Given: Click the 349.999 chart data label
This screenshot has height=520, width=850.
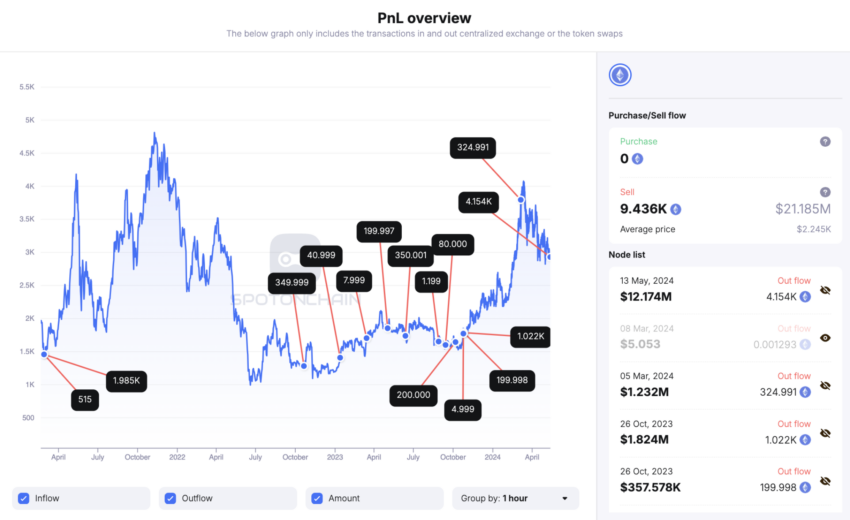Looking at the screenshot, I should click(292, 283).
